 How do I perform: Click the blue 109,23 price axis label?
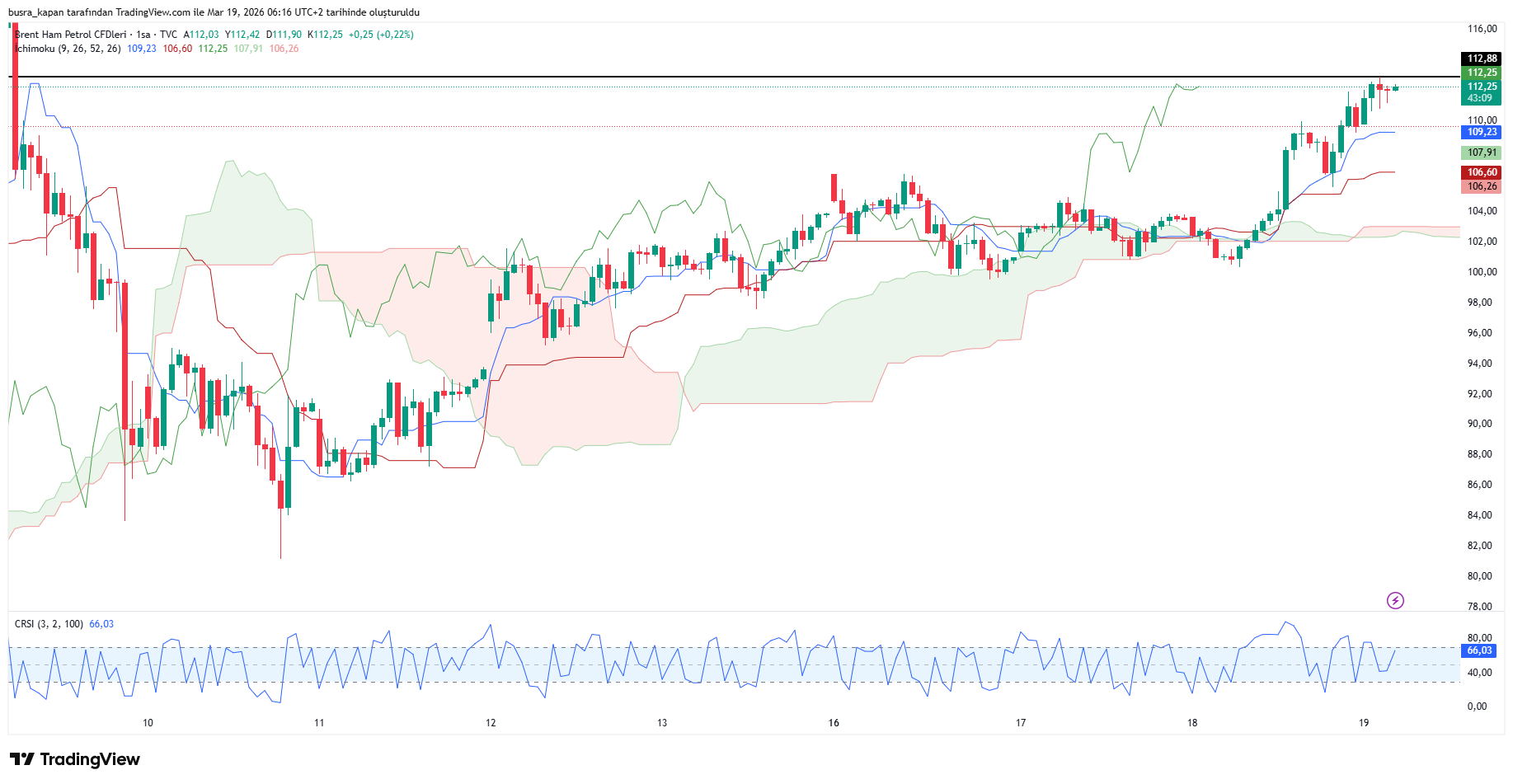[1482, 132]
